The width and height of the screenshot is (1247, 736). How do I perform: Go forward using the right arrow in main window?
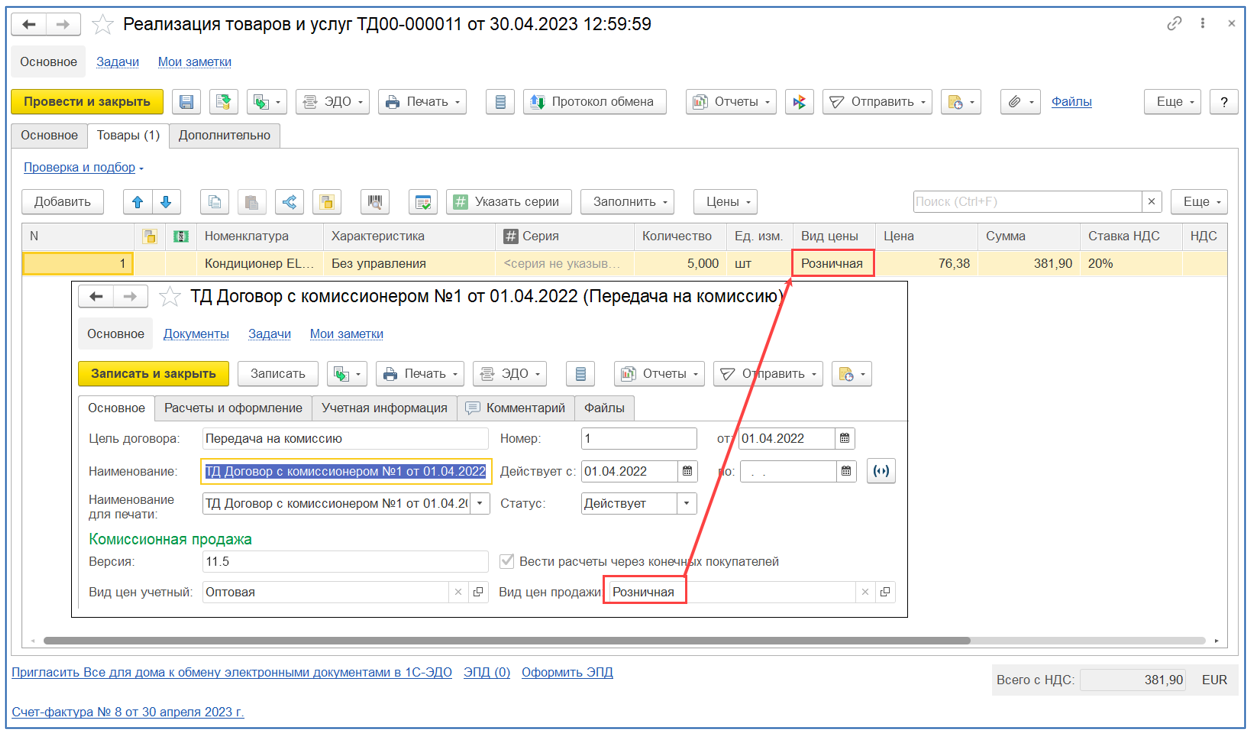pos(63,25)
